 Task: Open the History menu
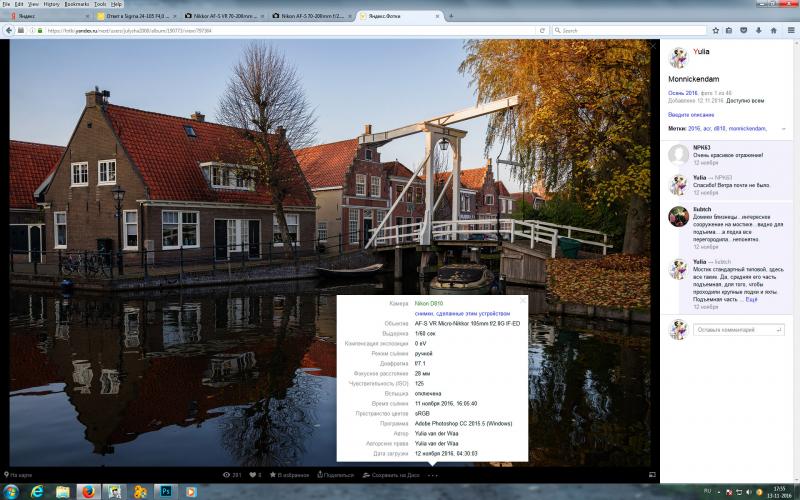[x=52, y=4]
